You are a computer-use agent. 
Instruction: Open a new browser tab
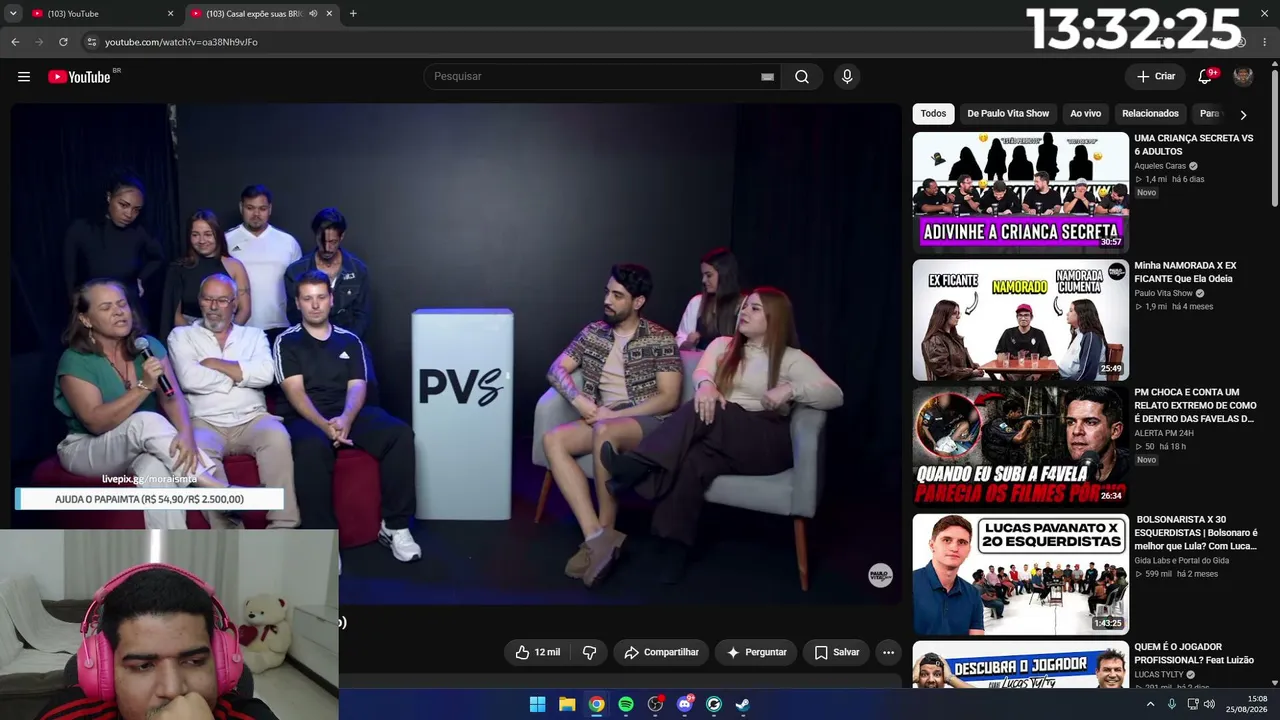tap(353, 14)
